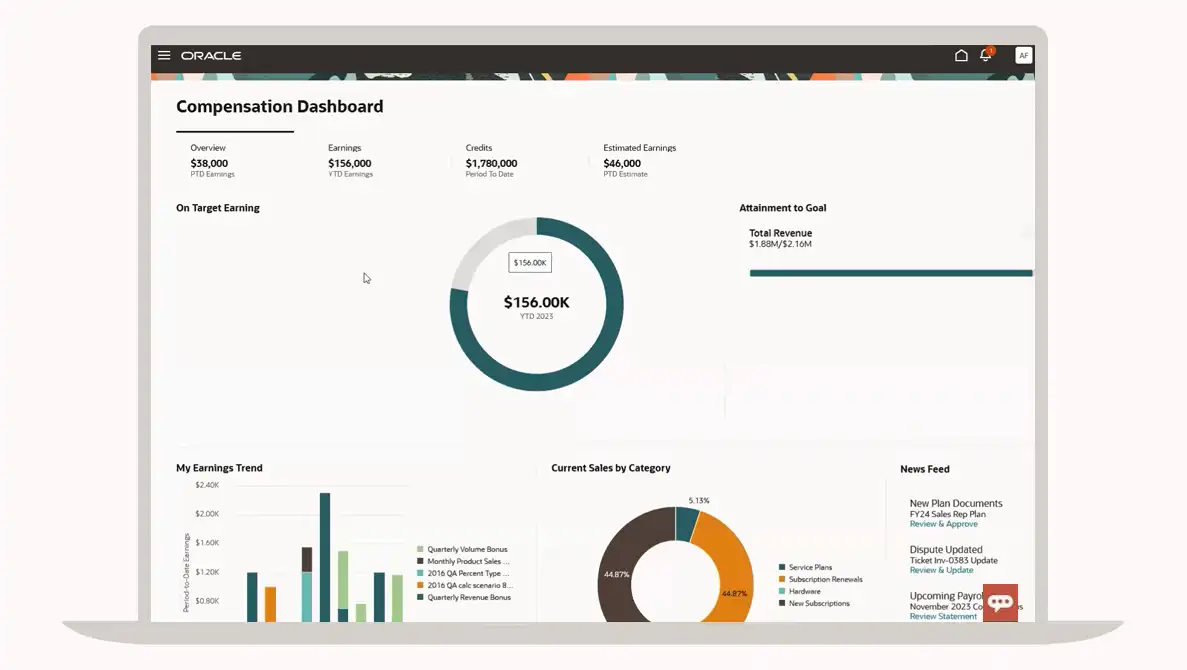Open the Credits tab
The height and width of the screenshot is (670, 1187).
click(490, 160)
